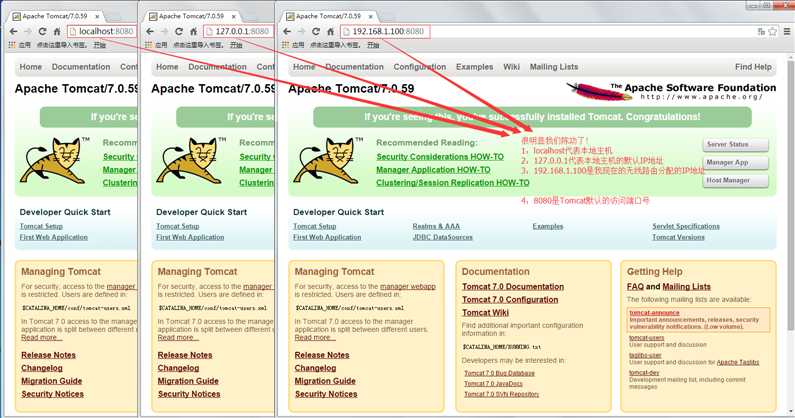This screenshot has width=795, height=418.
Task: Click the bookmark star in 192.168.1.100 window
Action: pyautogui.click(x=773, y=31)
